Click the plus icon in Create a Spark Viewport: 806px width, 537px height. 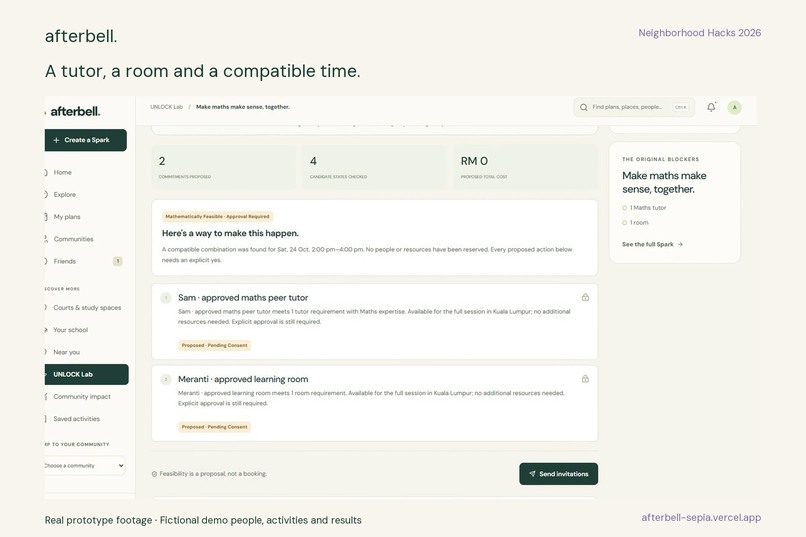pos(56,140)
